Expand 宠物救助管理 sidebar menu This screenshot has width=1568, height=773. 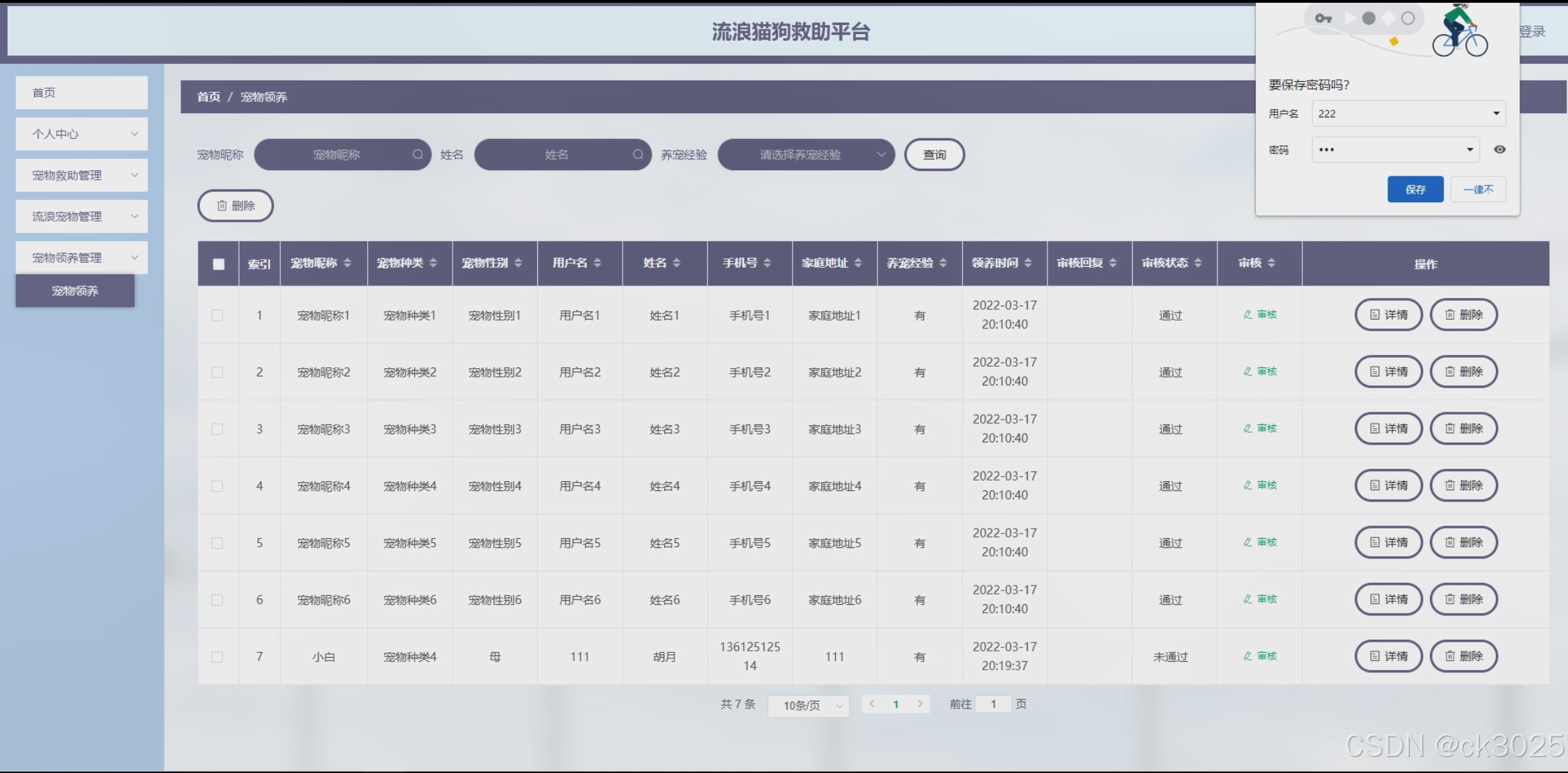coord(81,175)
